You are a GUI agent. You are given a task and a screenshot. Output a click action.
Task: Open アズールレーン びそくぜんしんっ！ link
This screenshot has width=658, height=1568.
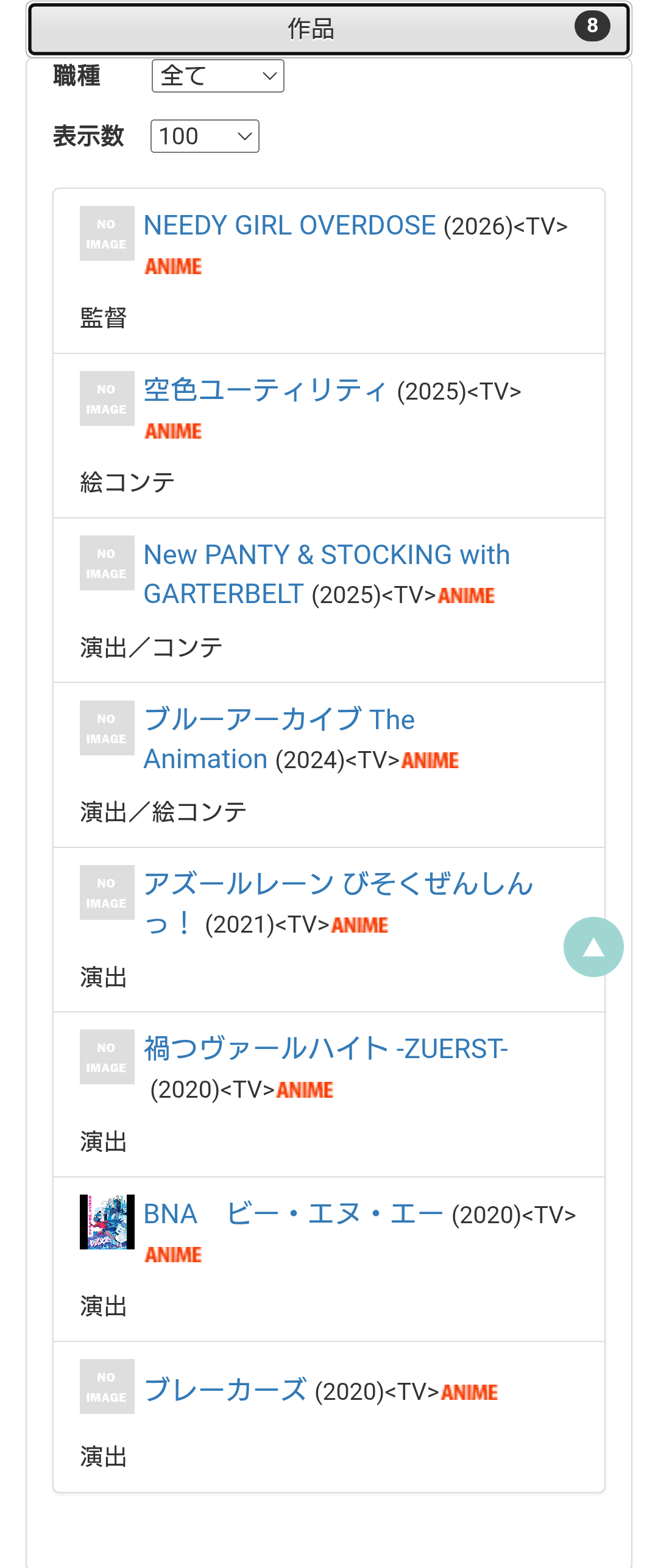(338, 884)
